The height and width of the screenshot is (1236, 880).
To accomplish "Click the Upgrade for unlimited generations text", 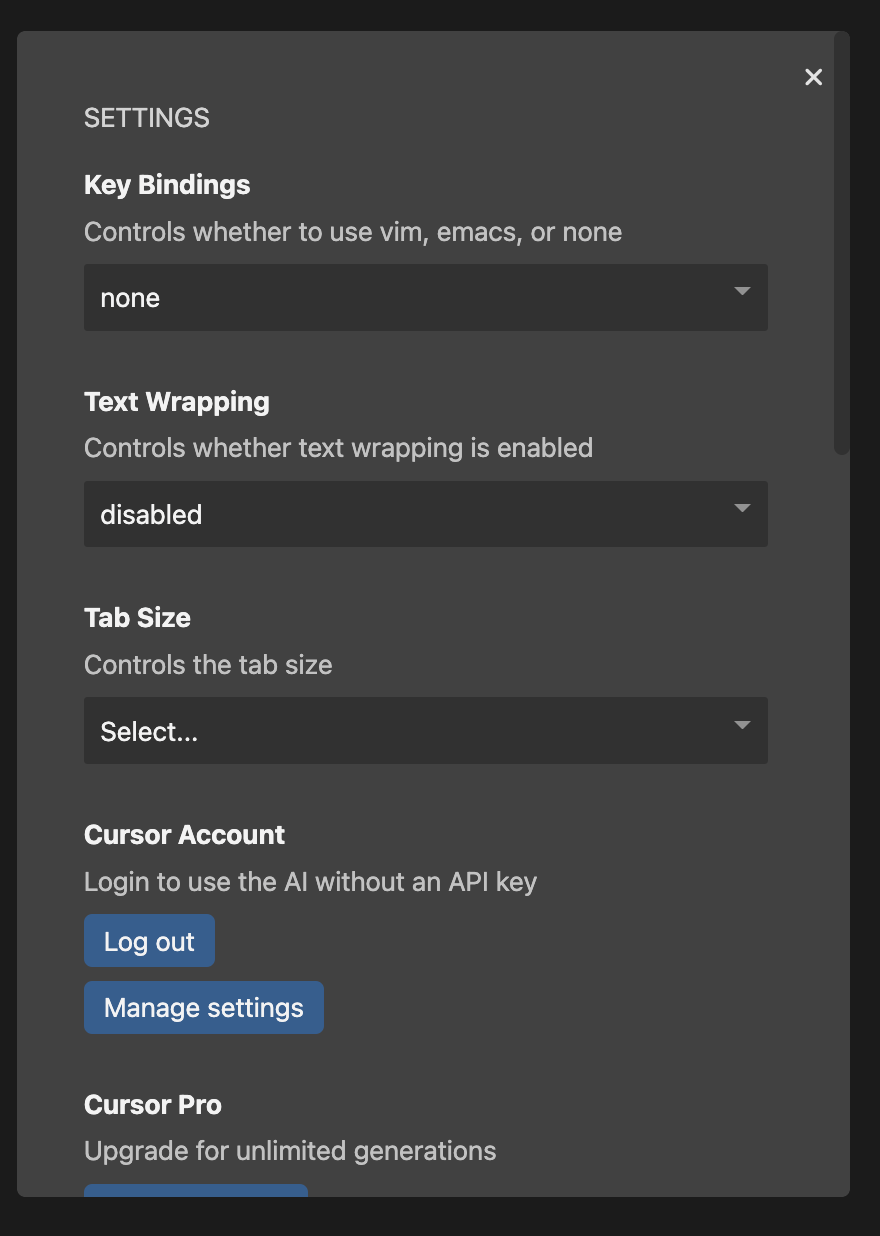I will 290,1151.
